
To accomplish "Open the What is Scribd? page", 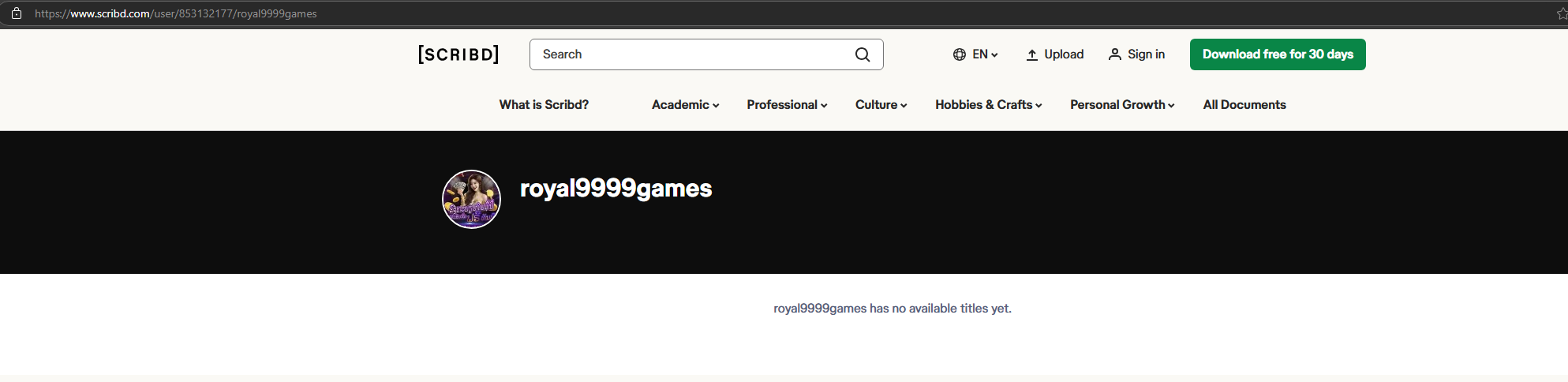I will click(x=544, y=105).
